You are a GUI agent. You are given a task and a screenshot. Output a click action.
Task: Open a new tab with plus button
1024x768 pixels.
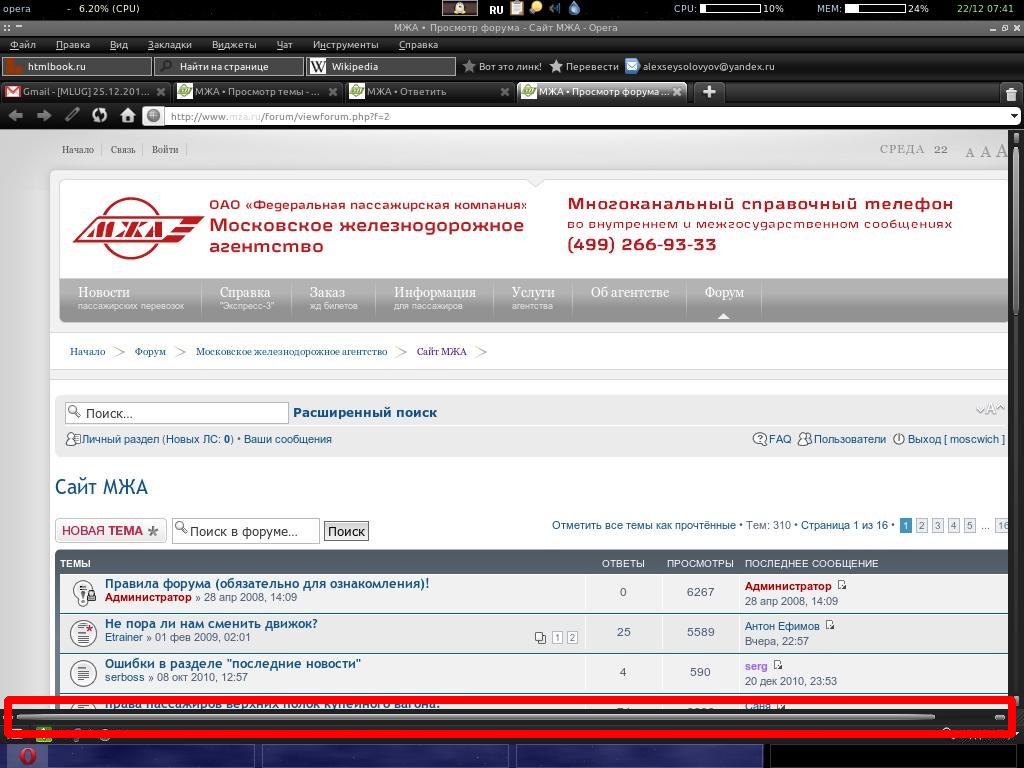(709, 92)
